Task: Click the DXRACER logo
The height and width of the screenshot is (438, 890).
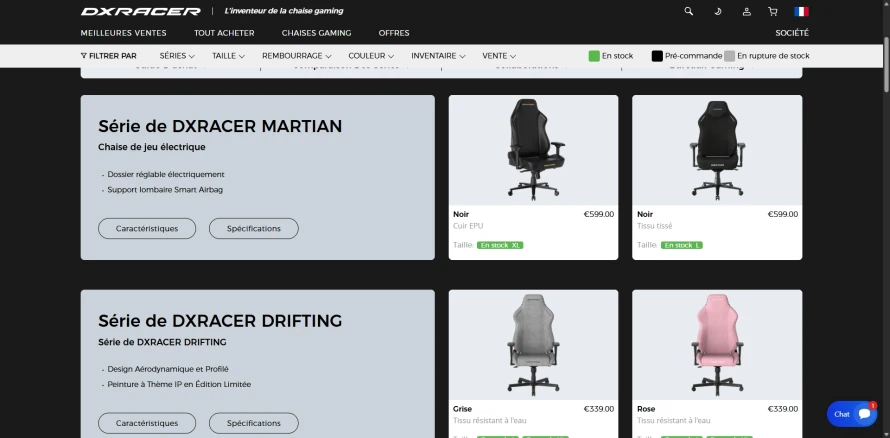Action: pyautogui.click(x=140, y=11)
